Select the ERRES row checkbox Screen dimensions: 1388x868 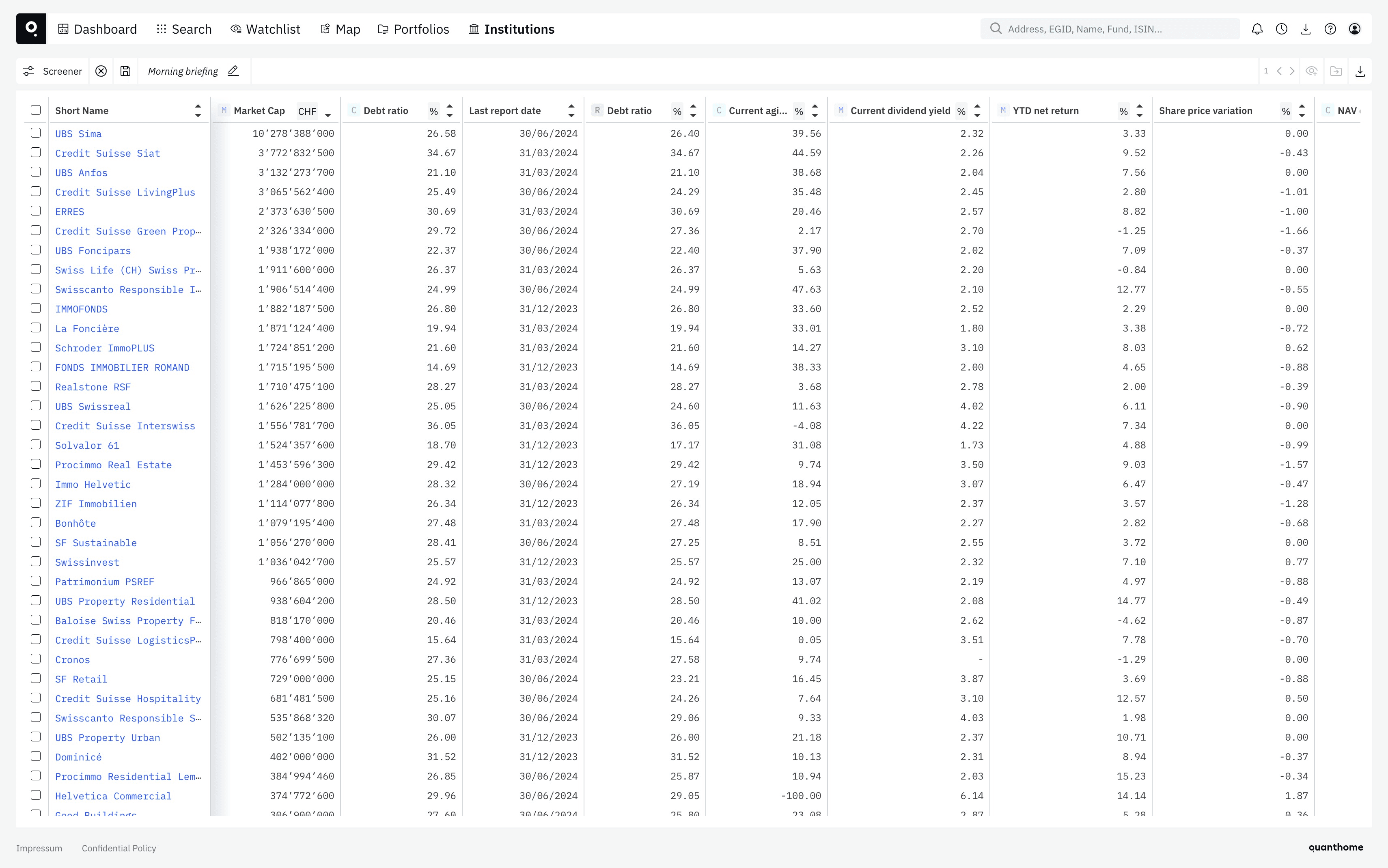(x=36, y=211)
